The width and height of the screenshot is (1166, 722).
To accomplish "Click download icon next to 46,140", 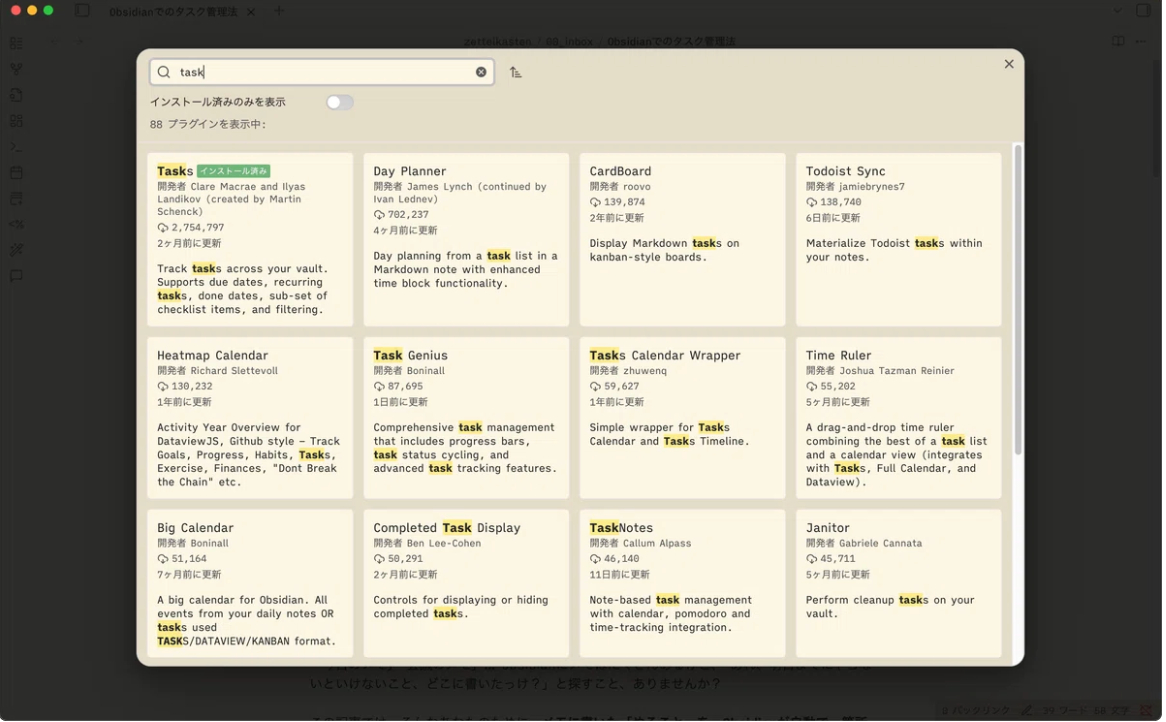I will [596, 559].
